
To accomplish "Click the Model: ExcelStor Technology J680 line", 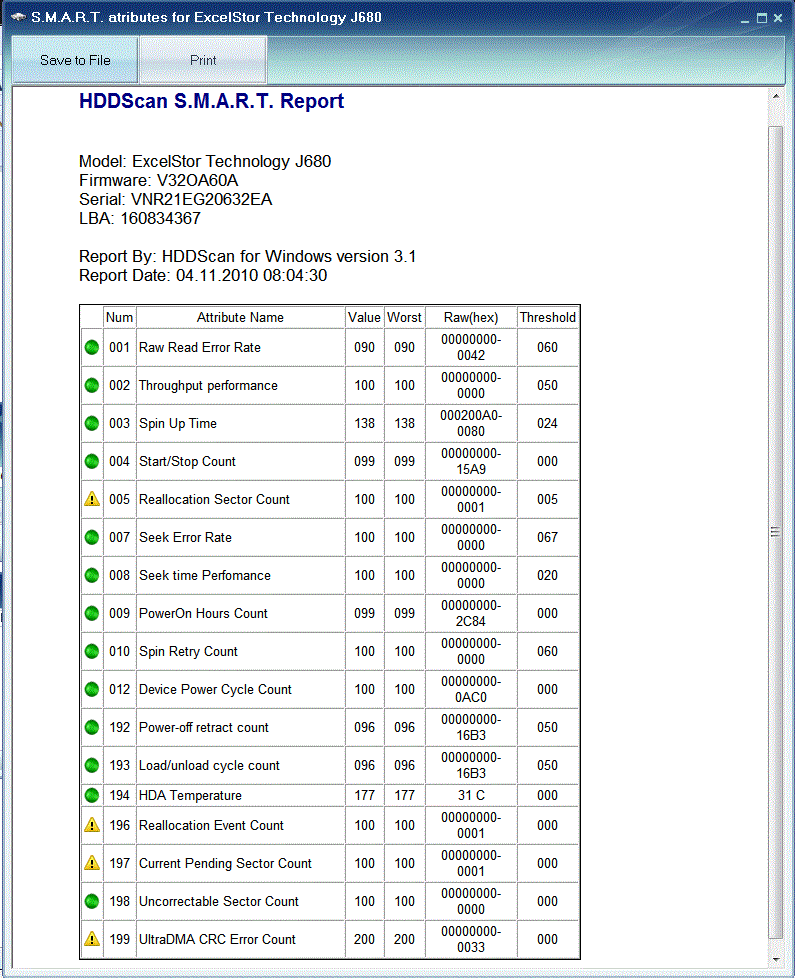I will [205, 162].
